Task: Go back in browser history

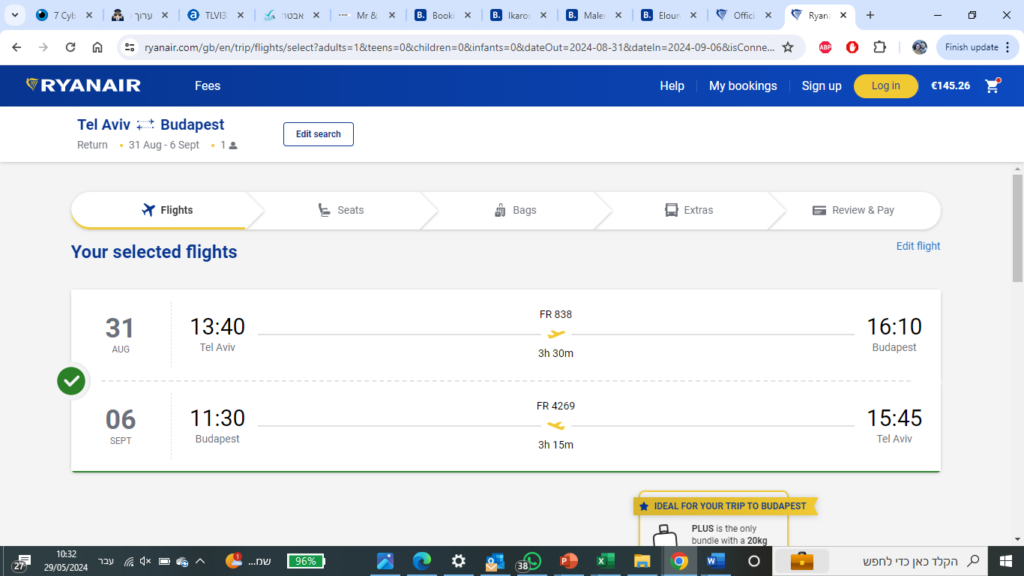Action: [17, 47]
